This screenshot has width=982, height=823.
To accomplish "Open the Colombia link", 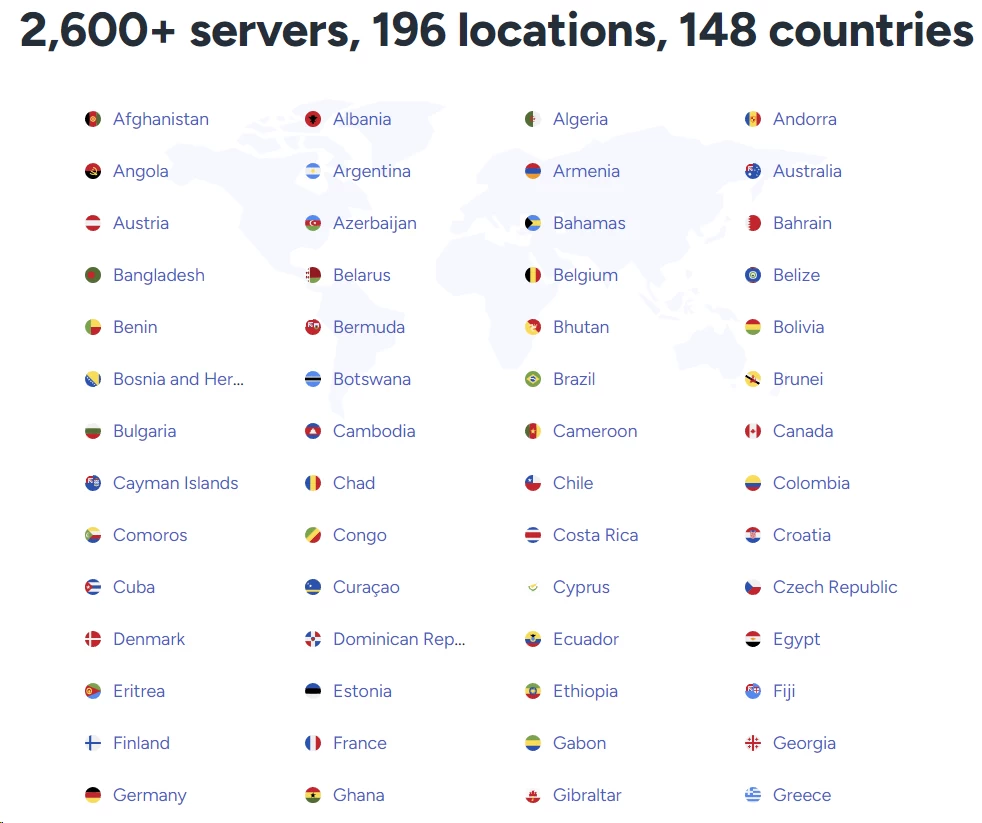I will [811, 483].
